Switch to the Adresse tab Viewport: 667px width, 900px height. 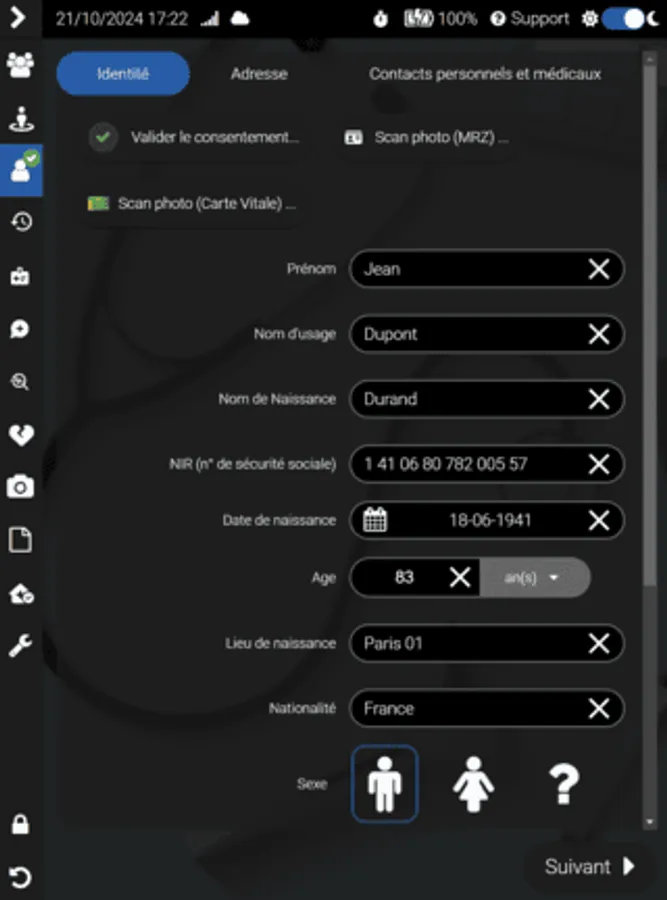click(x=259, y=73)
